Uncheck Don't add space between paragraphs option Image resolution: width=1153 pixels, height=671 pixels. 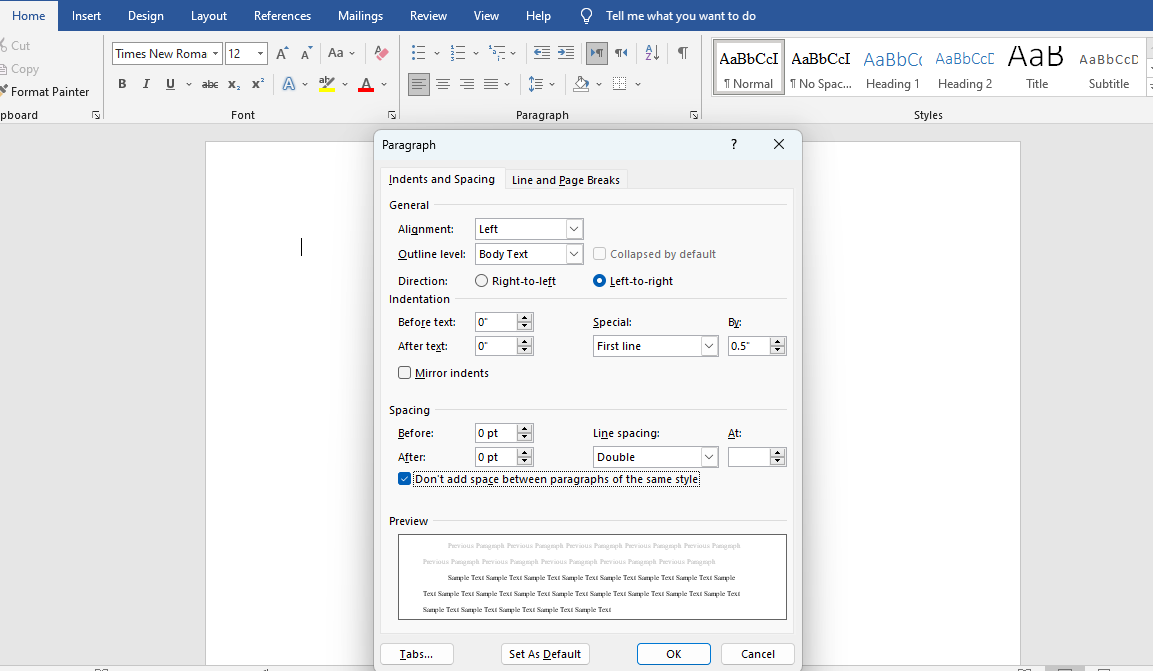404,478
